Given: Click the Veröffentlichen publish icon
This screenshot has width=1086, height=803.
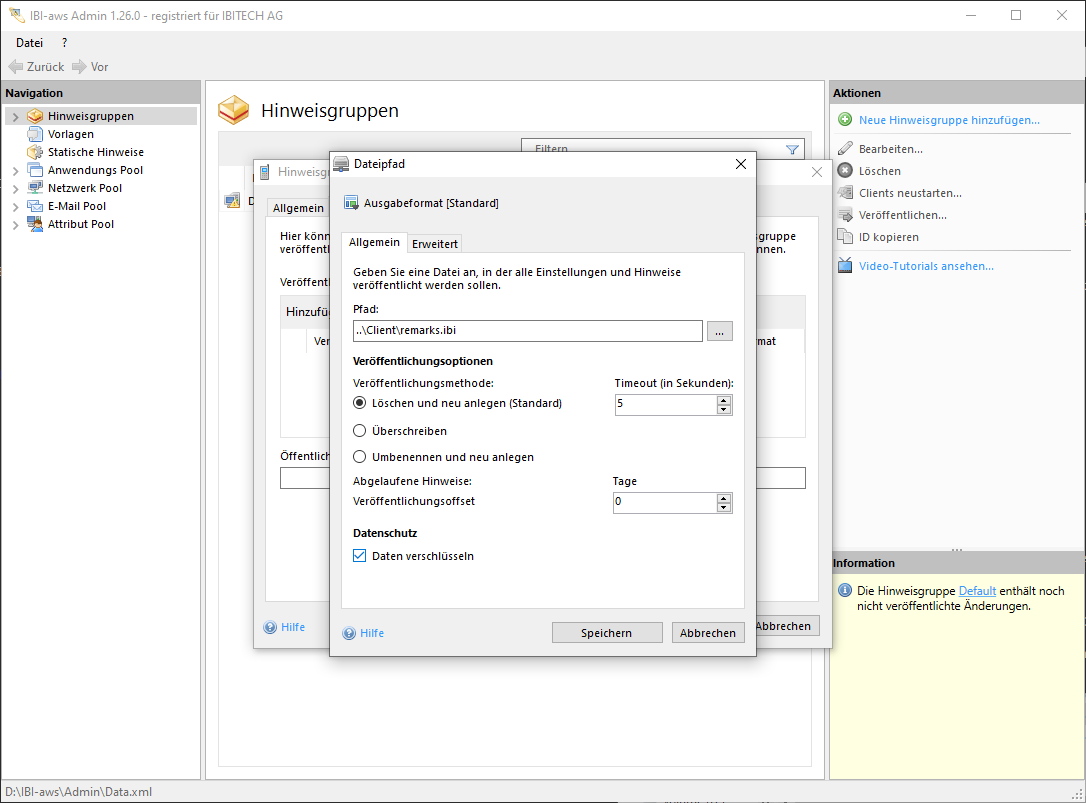Looking at the screenshot, I should [x=845, y=215].
